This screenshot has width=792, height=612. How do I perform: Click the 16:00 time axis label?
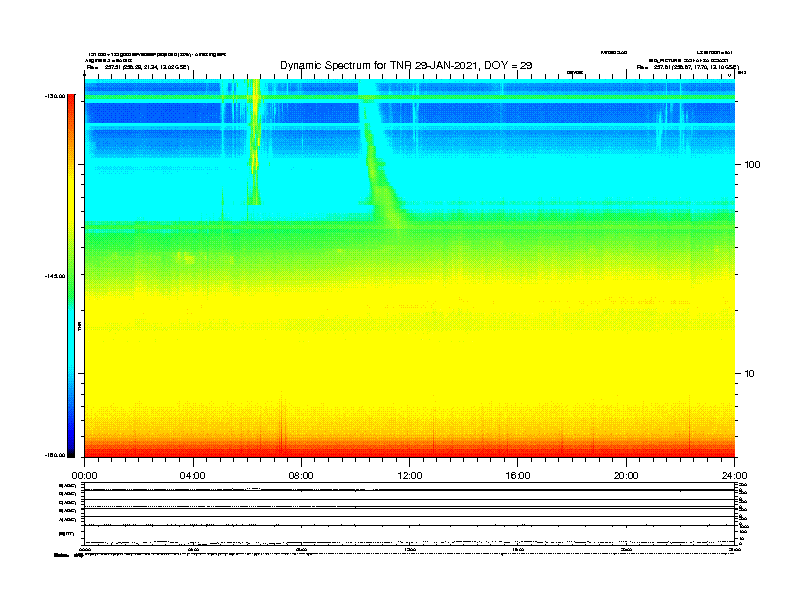(x=518, y=476)
